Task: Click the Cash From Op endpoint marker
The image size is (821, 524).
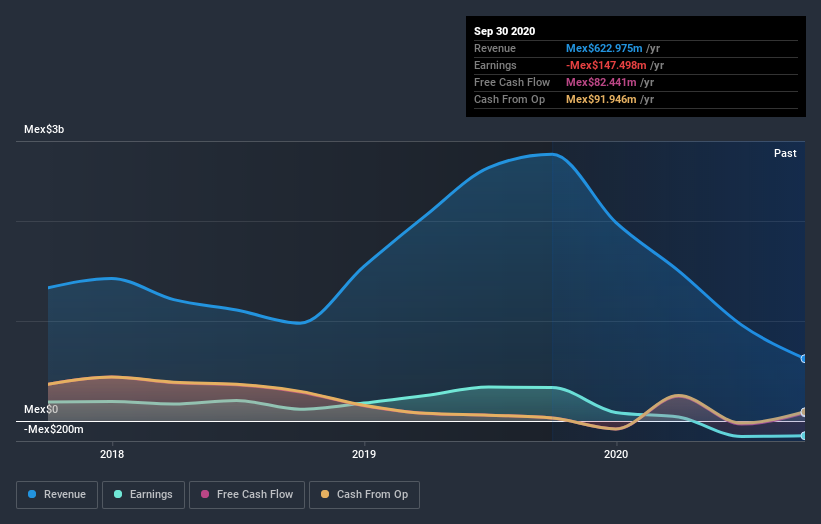Action: 803,412
